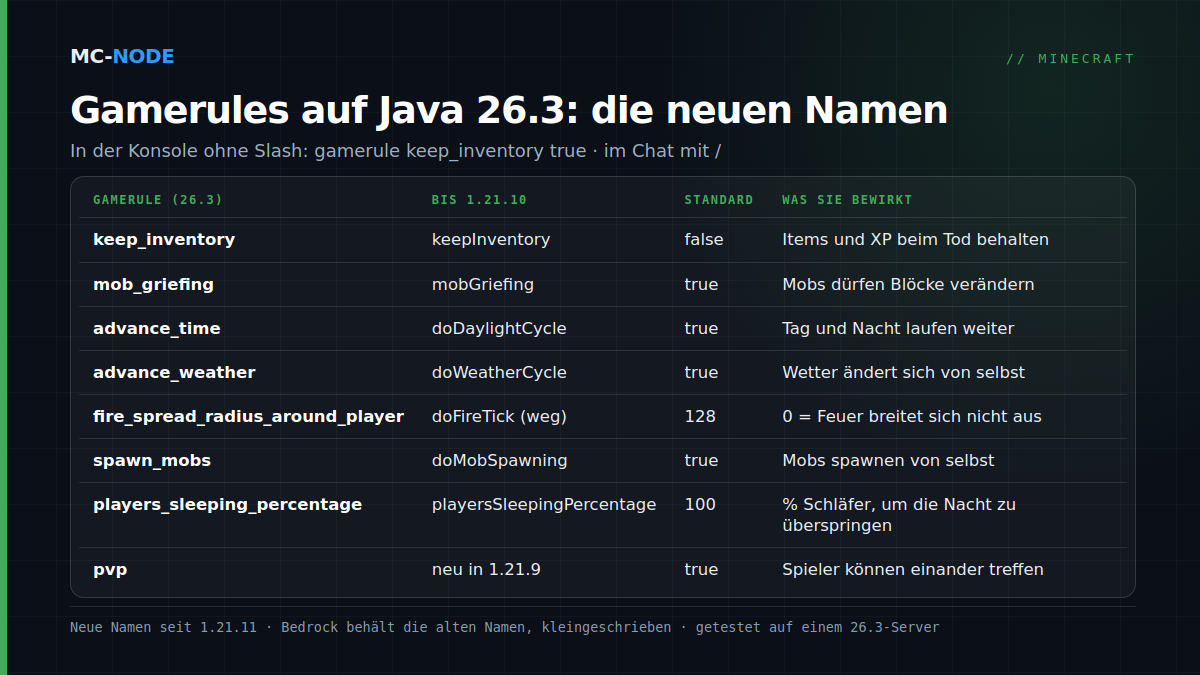Screen dimensions: 1200x675
Task: Click the text neu in 1.21.9
Action: pos(486,569)
